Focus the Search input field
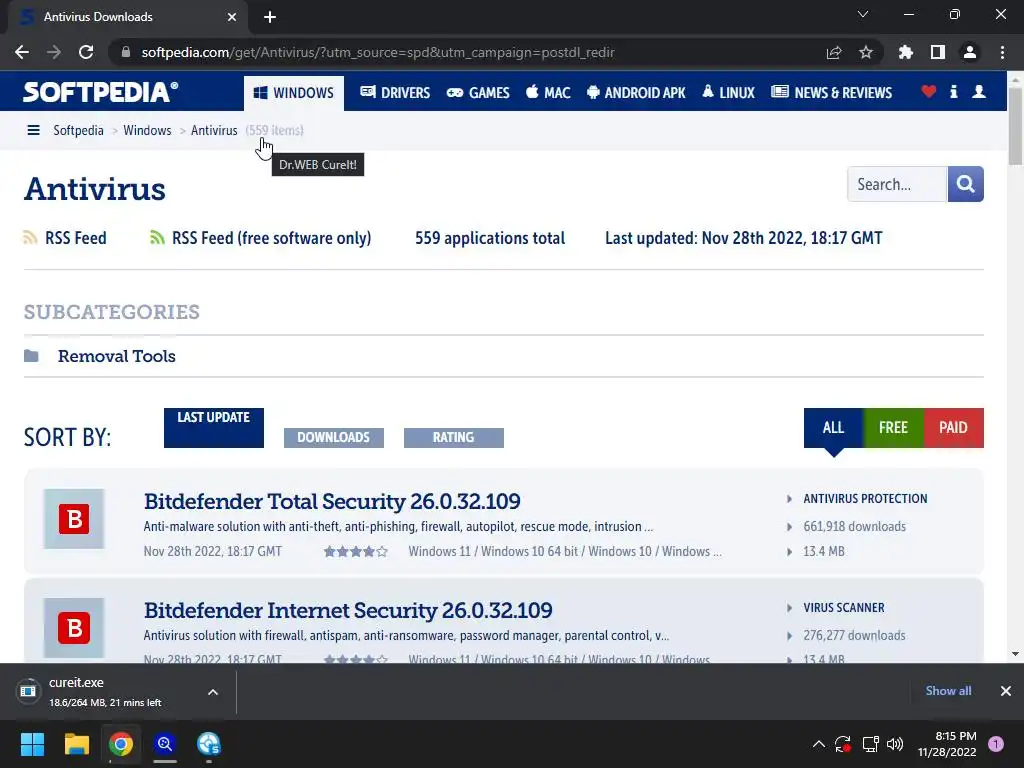This screenshot has width=1024, height=768. coord(897,184)
